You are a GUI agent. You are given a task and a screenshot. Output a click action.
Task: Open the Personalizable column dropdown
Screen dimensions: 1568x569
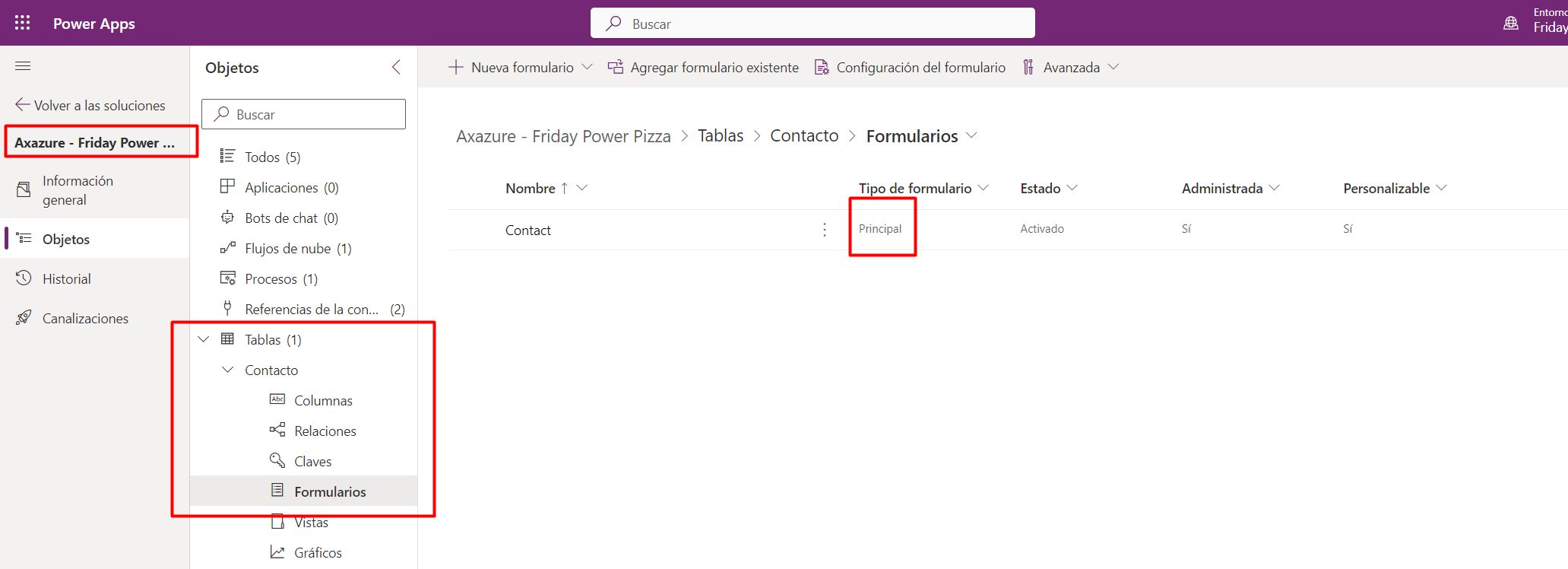tap(1441, 188)
